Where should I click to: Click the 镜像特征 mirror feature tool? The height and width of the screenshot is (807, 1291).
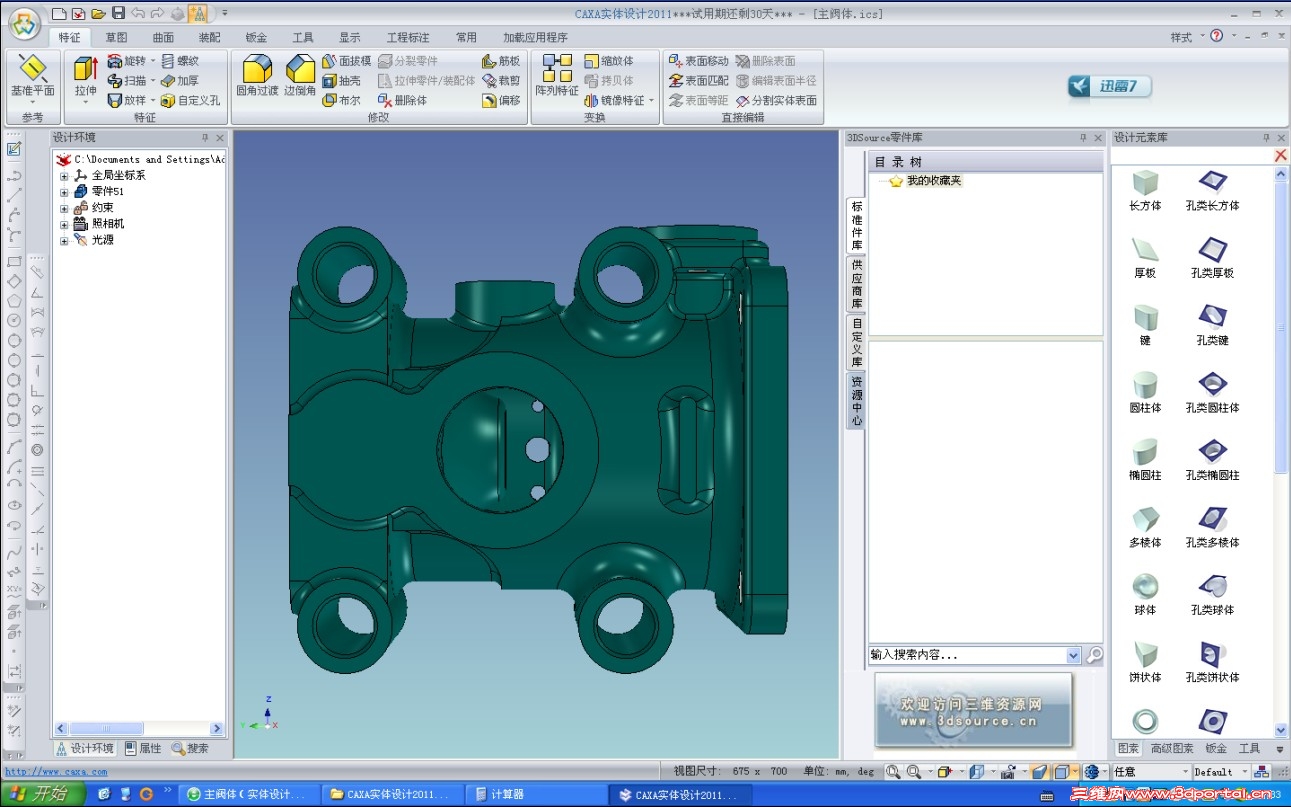pos(616,101)
